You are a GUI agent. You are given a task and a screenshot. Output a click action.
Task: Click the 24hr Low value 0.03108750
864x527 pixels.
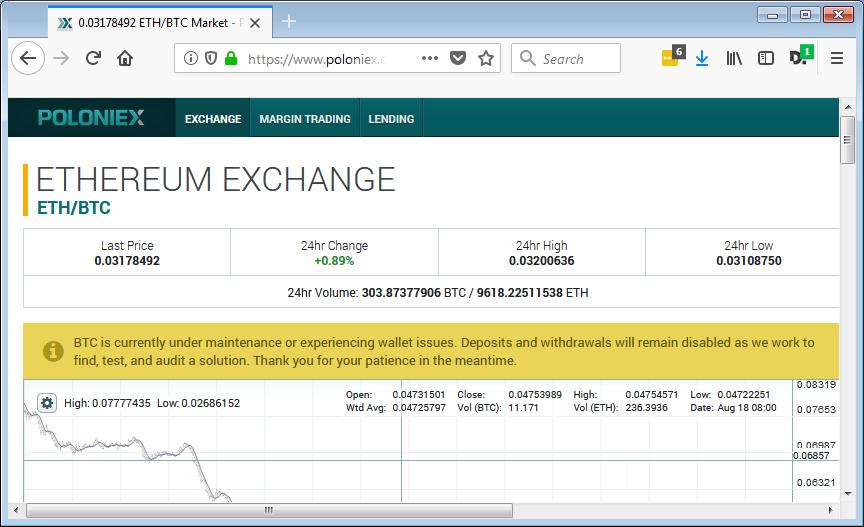pos(749,261)
